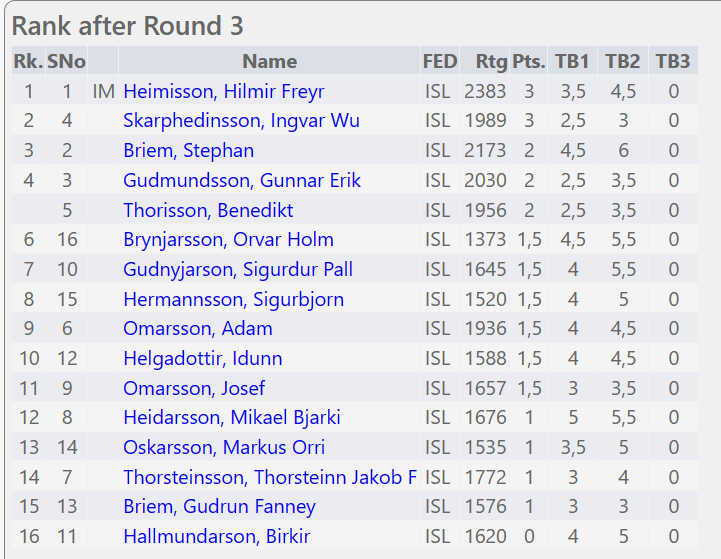Open Oskarsson, Markus Orri link

point(224,448)
